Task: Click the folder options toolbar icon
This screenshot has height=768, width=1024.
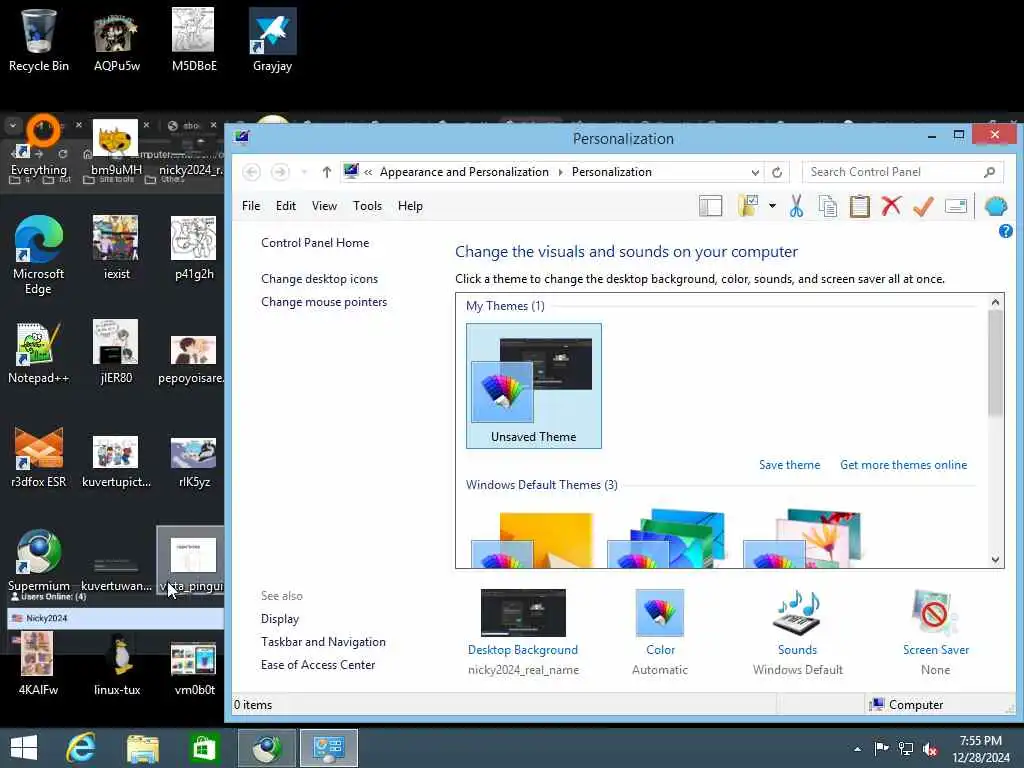Action: [748, 206]
